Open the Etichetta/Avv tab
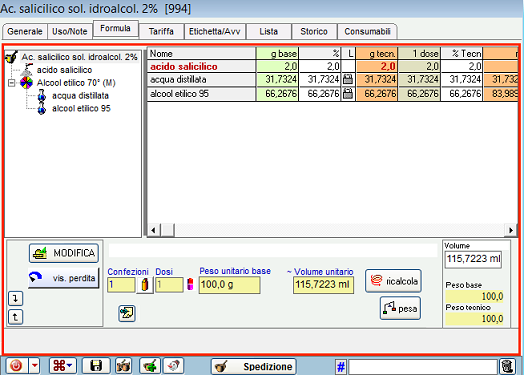Screen dimensions: 524x375 coord(215,31)
